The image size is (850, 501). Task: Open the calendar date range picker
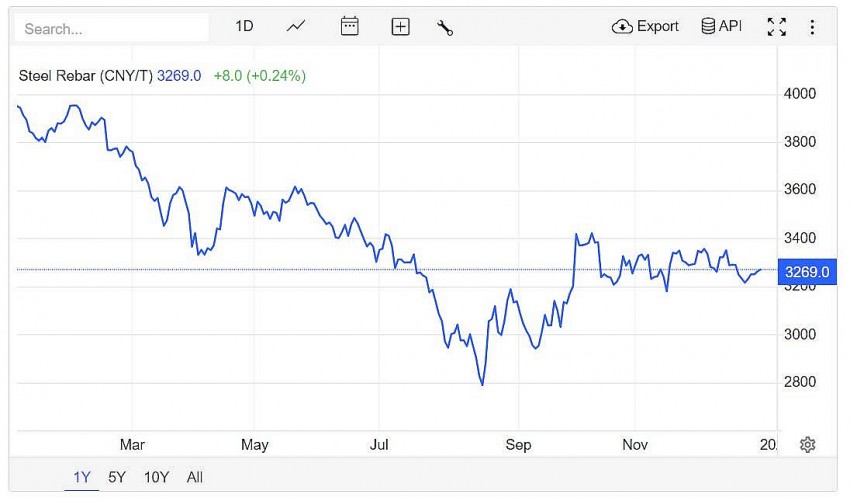pos(349,27)
